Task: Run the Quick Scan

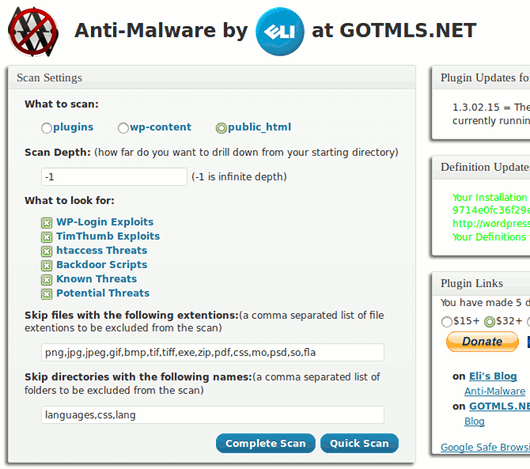Action: pyautogui.click(x=359, y=443)
